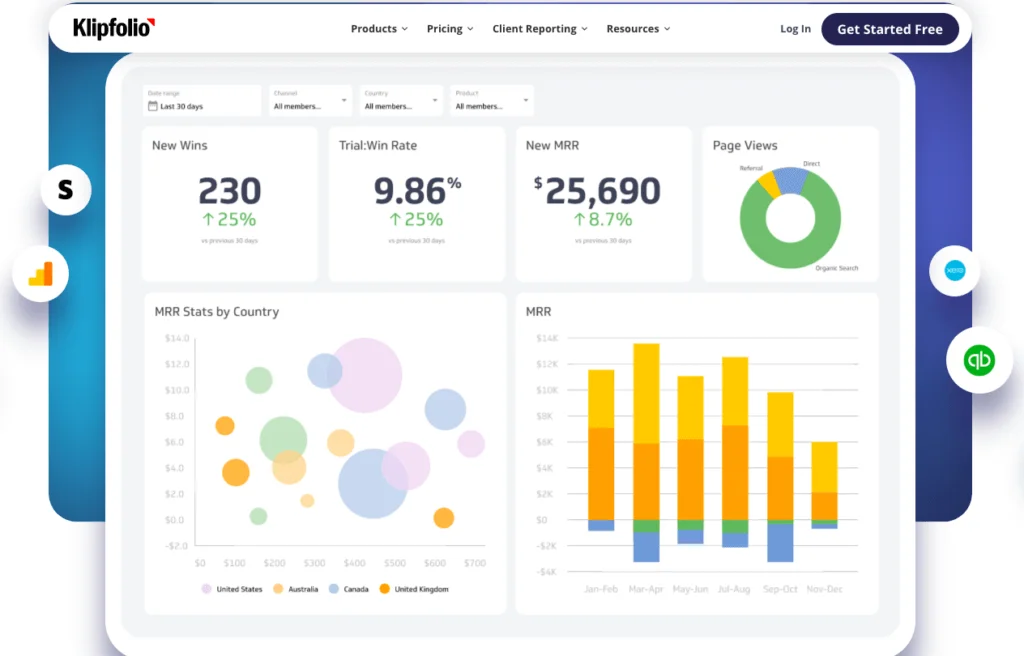Click the Xero integration icon badge
The height and width of the screenshot is (656, 1024).
point(955,271)
